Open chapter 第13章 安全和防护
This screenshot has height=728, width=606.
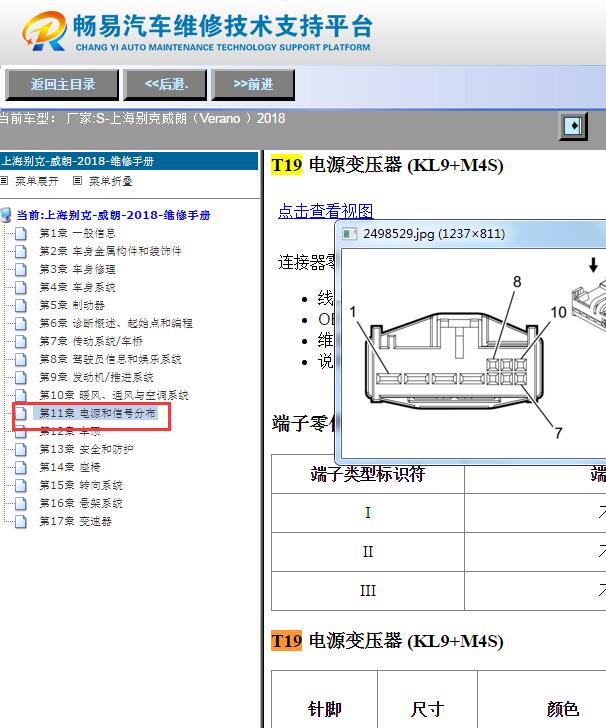click(x=86, y=449)
